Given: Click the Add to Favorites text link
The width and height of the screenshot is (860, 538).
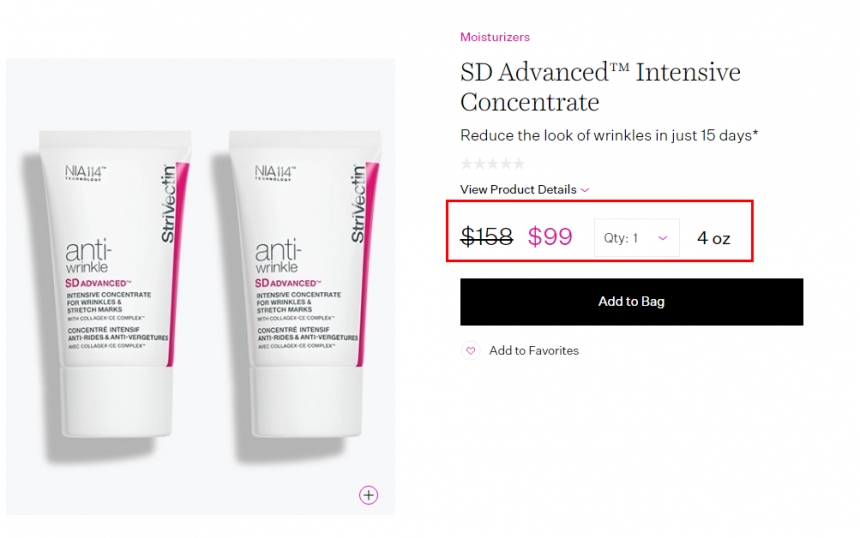Looking at the screenshot, I should pos(534,350).
